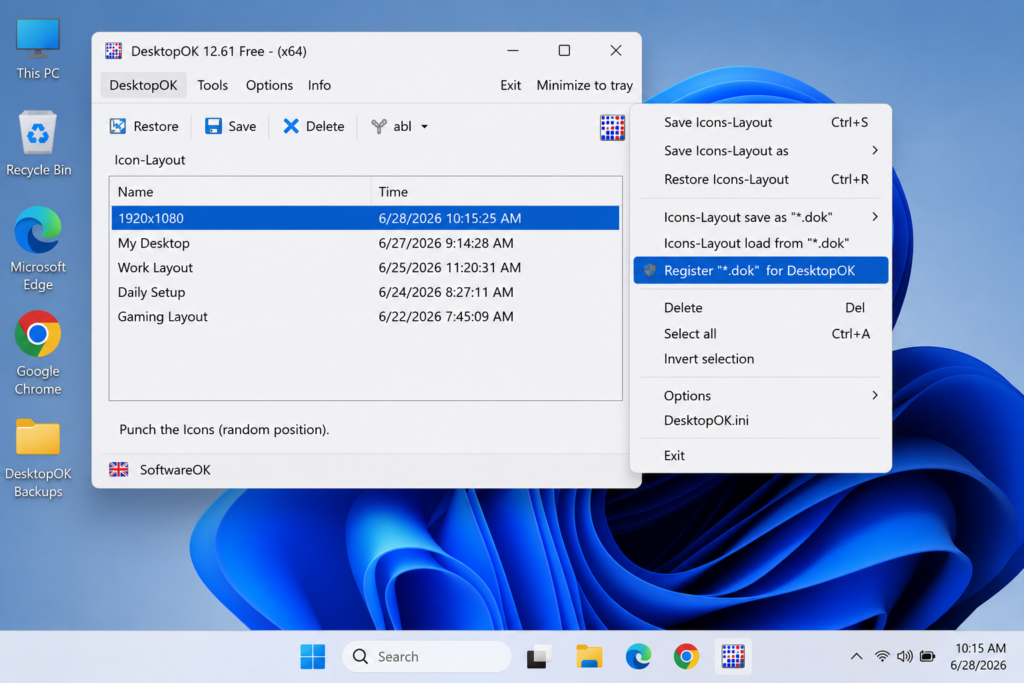Open the dotted grid menu icon in toolbar
Viewport: 1024px width, 683px height.
[612, 127]
